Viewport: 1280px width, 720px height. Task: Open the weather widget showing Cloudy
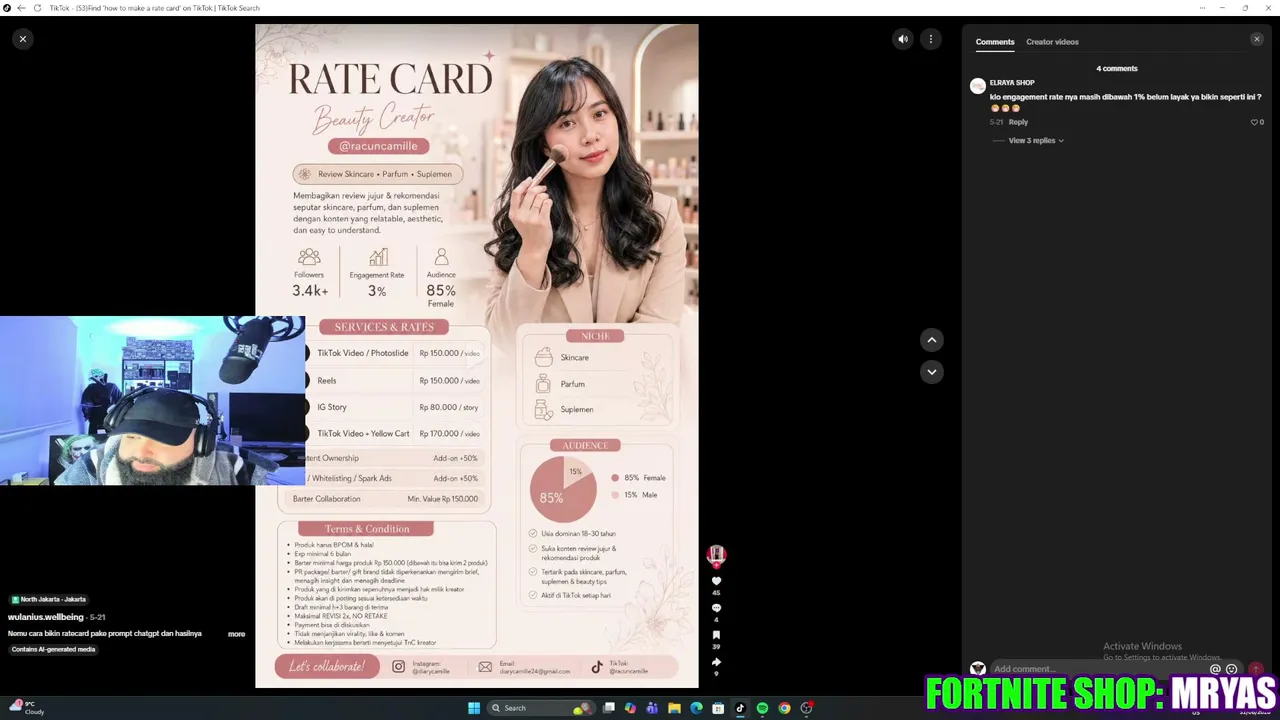pos(28,708)
